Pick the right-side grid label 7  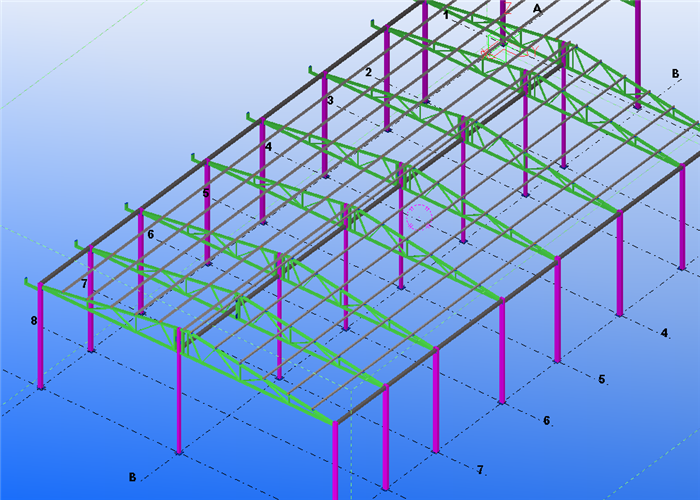pos(480,470)
